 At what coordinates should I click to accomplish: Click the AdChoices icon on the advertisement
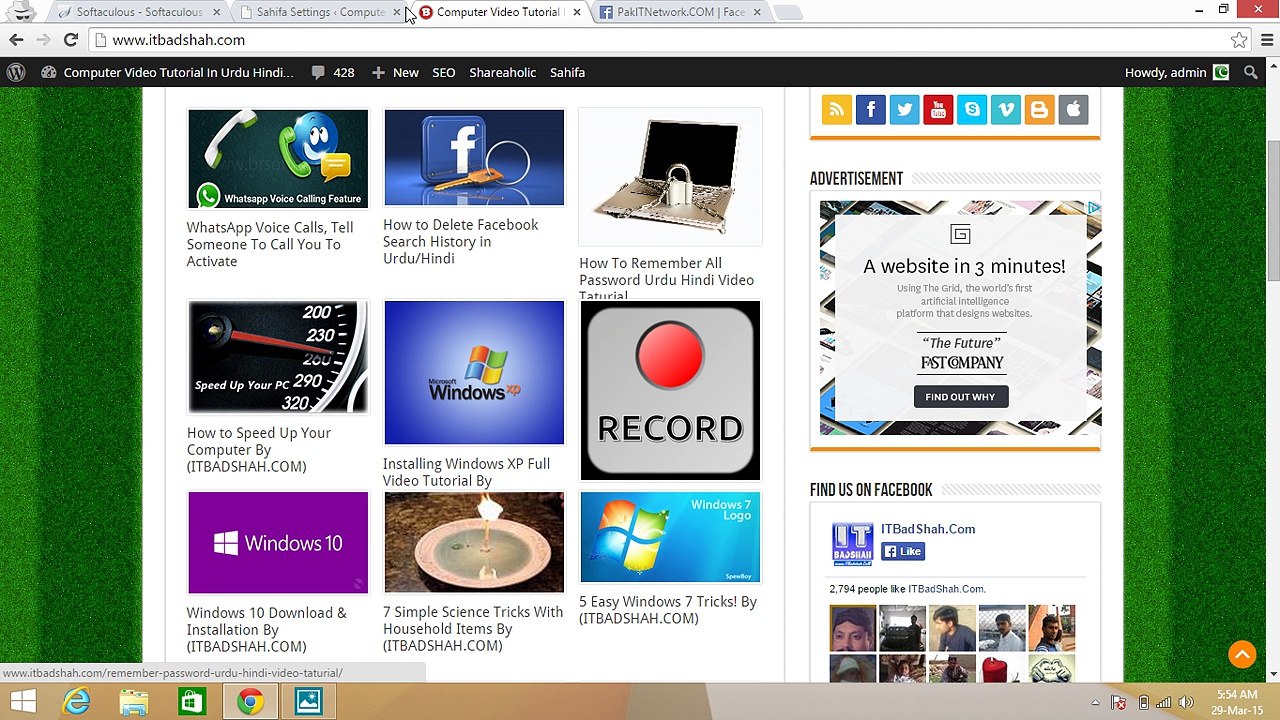[x=1094, y=208]
